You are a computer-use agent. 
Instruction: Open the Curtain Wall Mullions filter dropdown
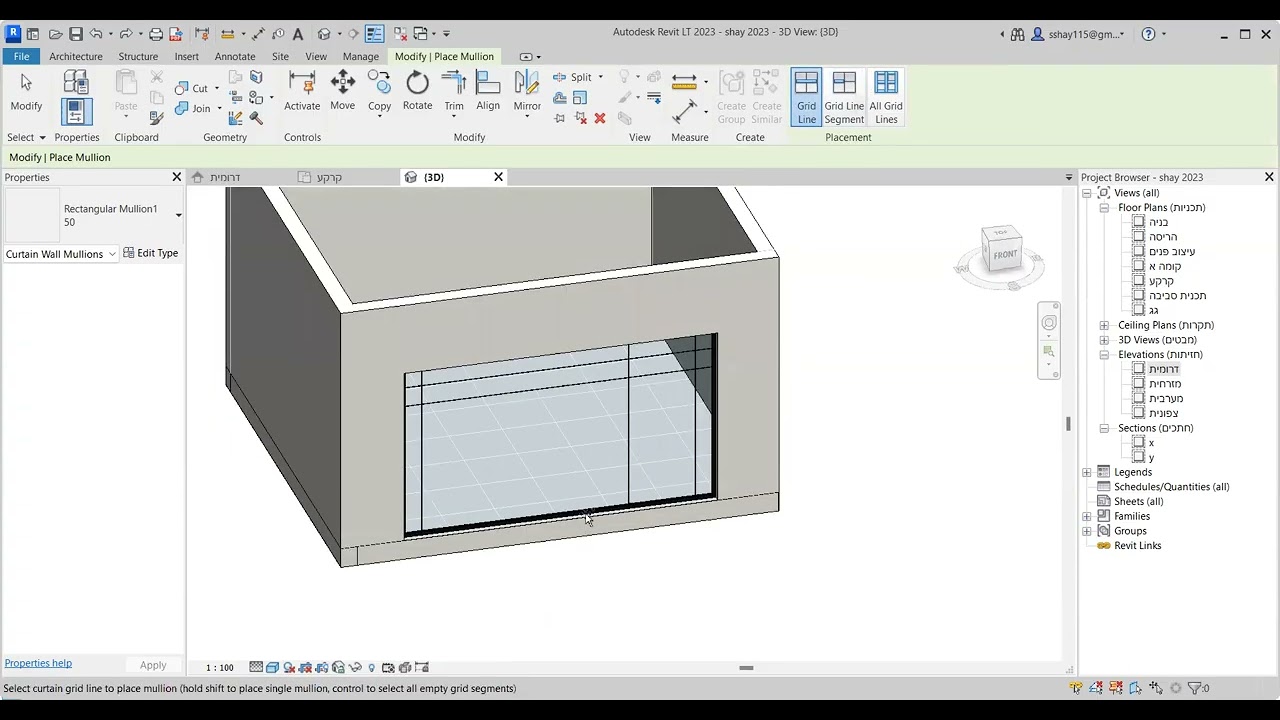(61, 254)
